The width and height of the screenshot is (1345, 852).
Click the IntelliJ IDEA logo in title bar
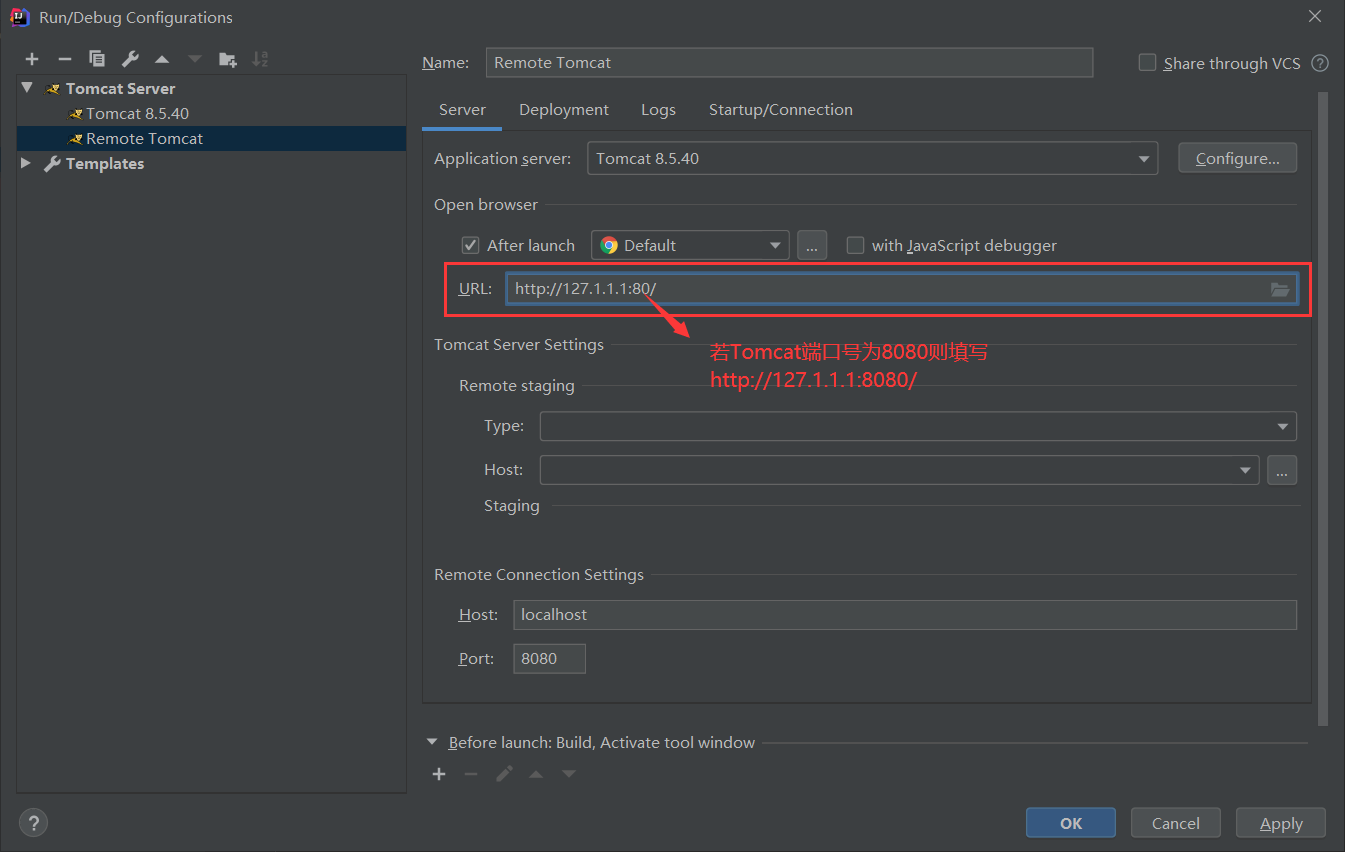pos(19,17)
